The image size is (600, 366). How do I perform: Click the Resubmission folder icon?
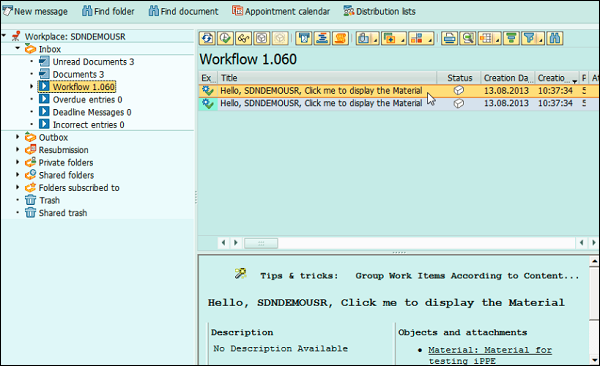pos(30,150)
